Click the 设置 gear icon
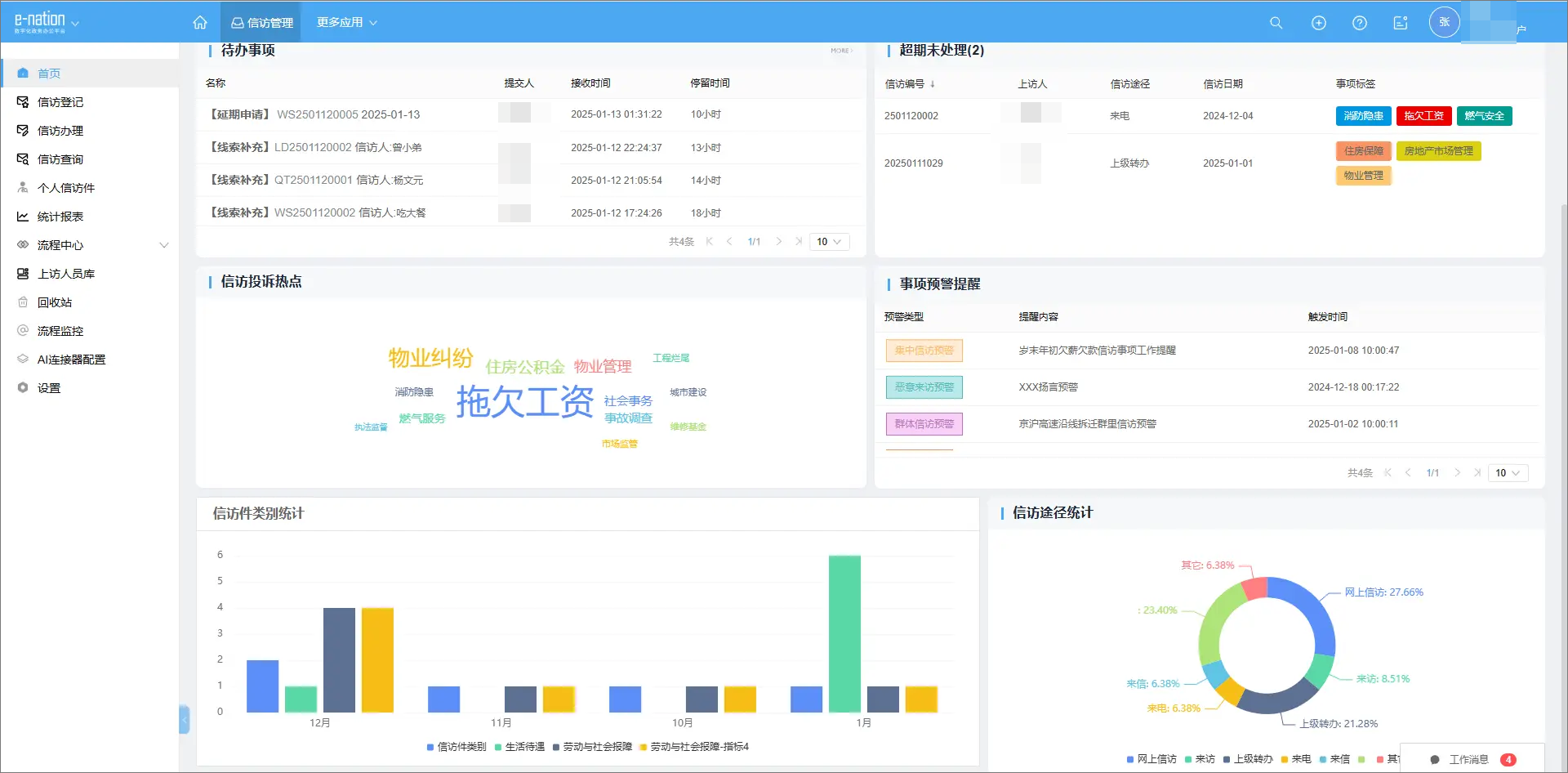Viewport: 1568px width, 773px height. point(23,388)
